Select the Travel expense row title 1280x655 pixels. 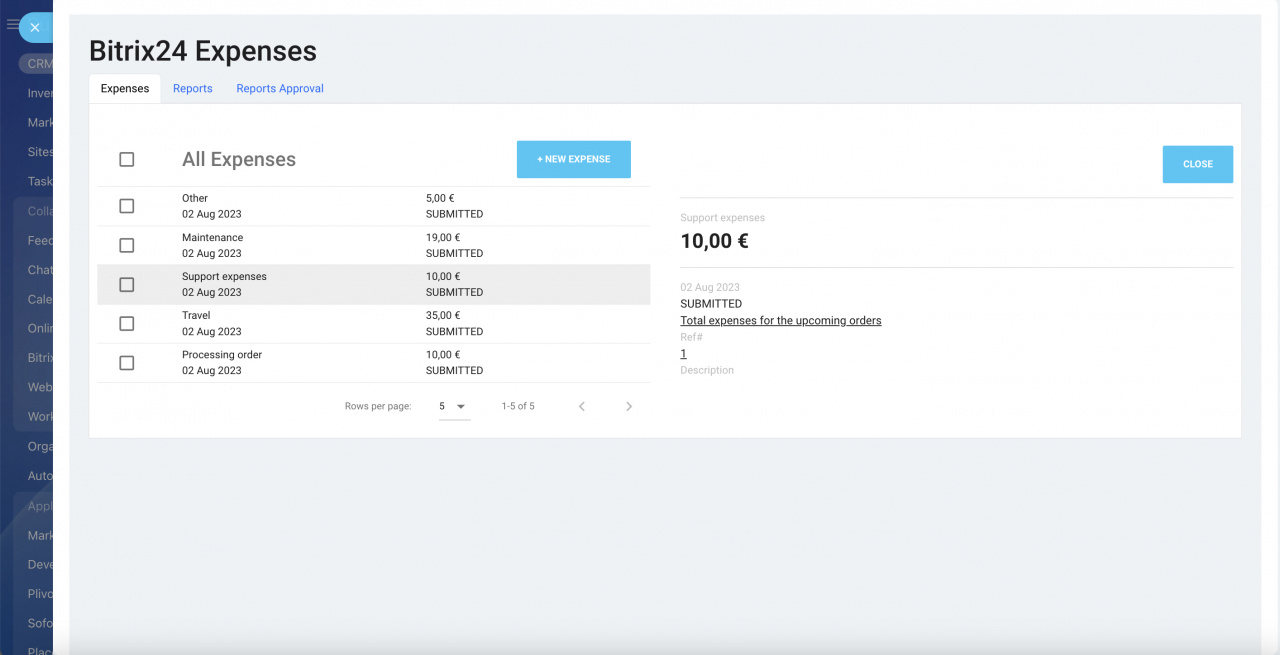[x=196, y=315]
